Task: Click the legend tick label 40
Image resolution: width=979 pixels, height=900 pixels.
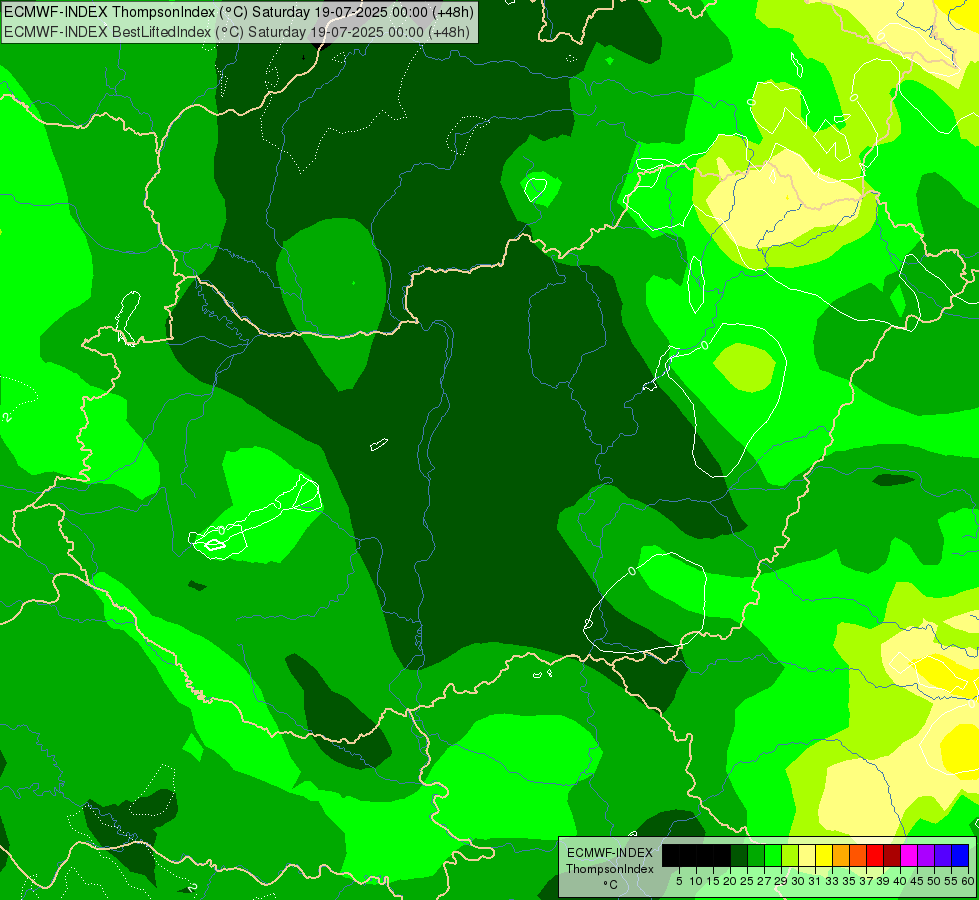Action: click(x=900, y=881)
